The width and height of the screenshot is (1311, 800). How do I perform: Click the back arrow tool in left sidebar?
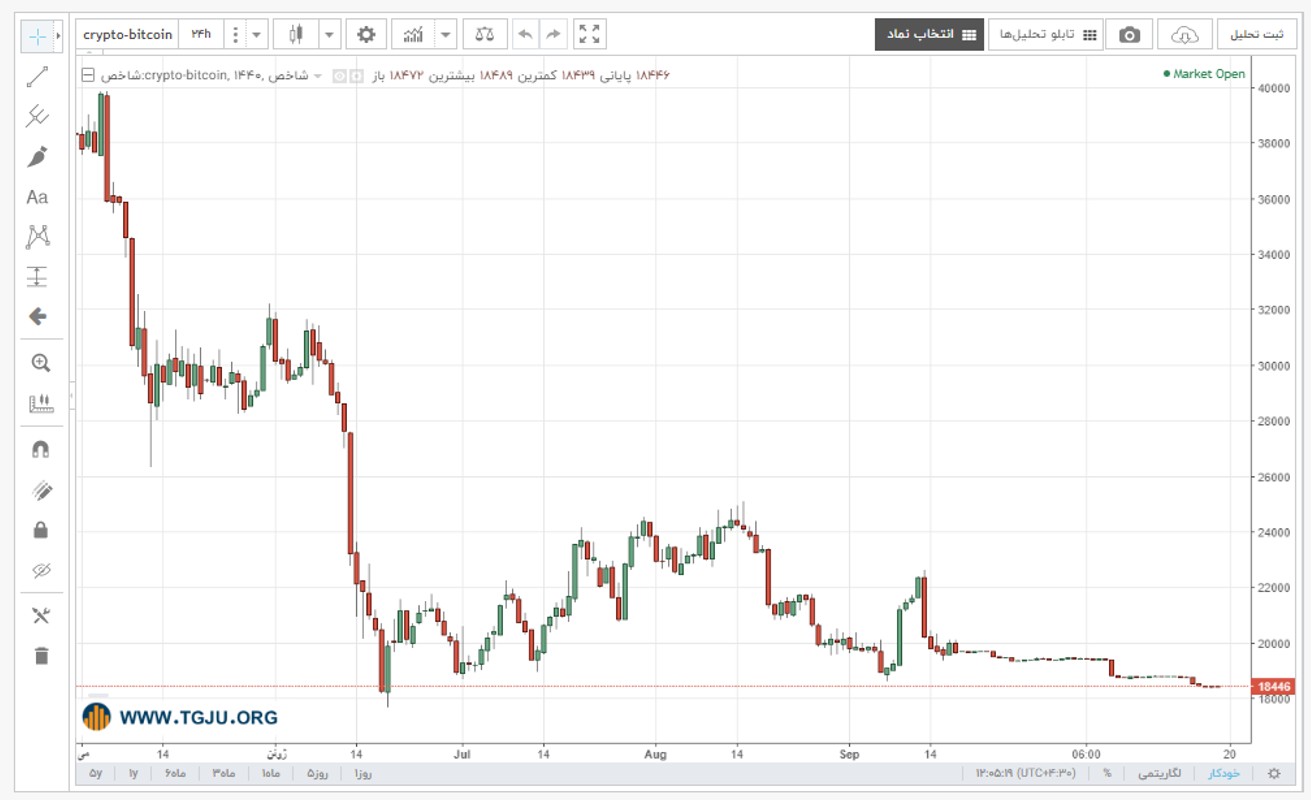[37, 317]
